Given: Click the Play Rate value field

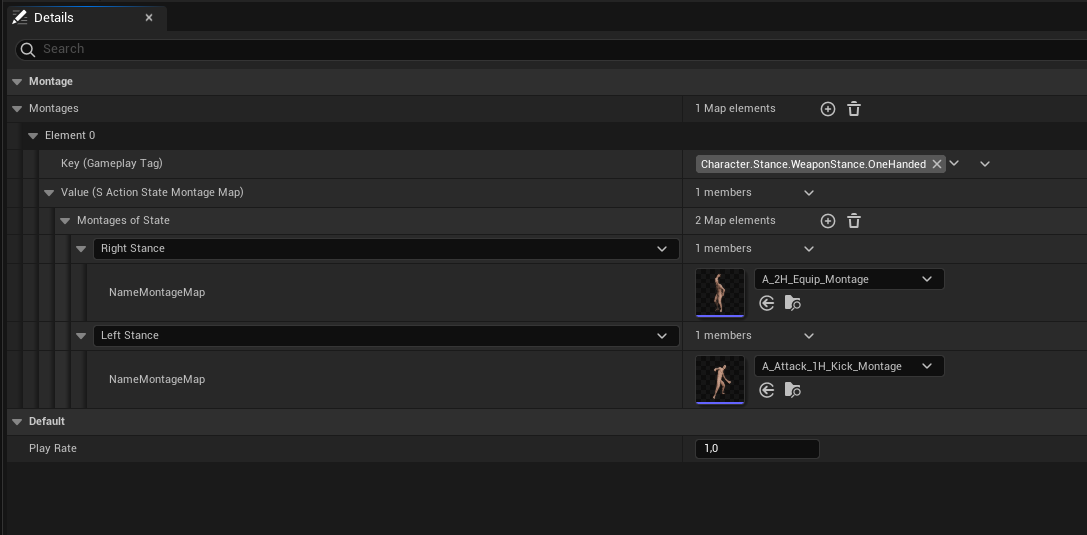Looking at the screenshot, I should 756,449.
